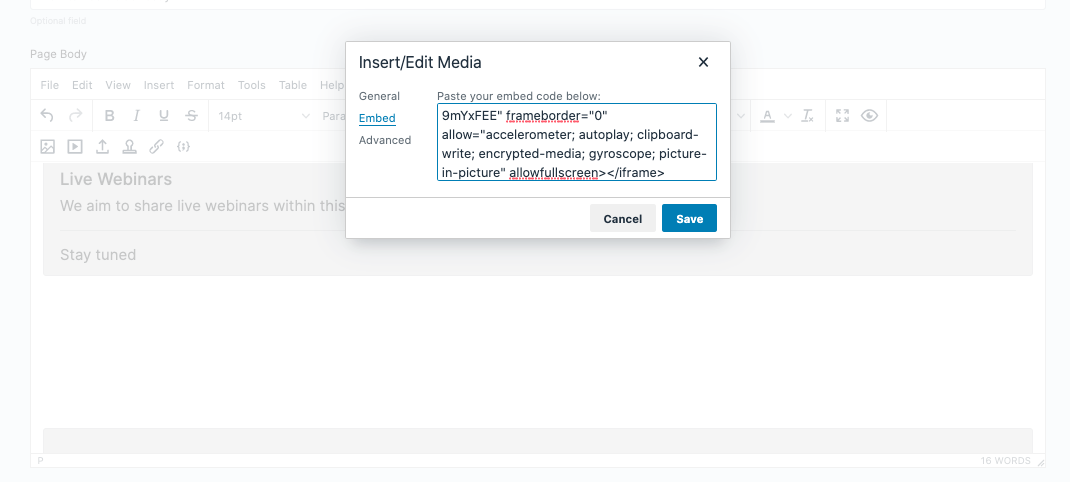Click the Insert media play icon

pos(75,146)
